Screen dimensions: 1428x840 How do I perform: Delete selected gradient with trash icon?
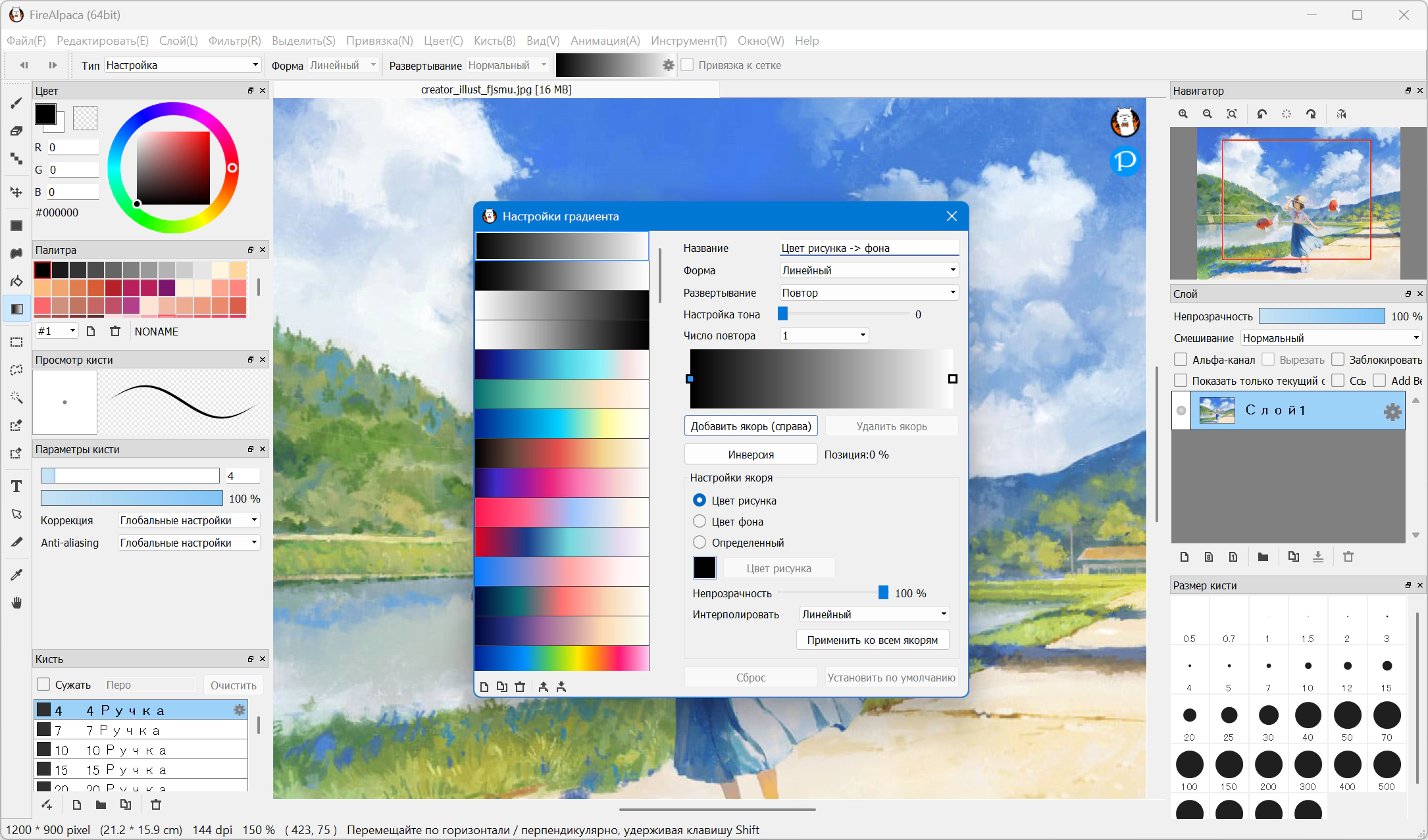point(520,687)
